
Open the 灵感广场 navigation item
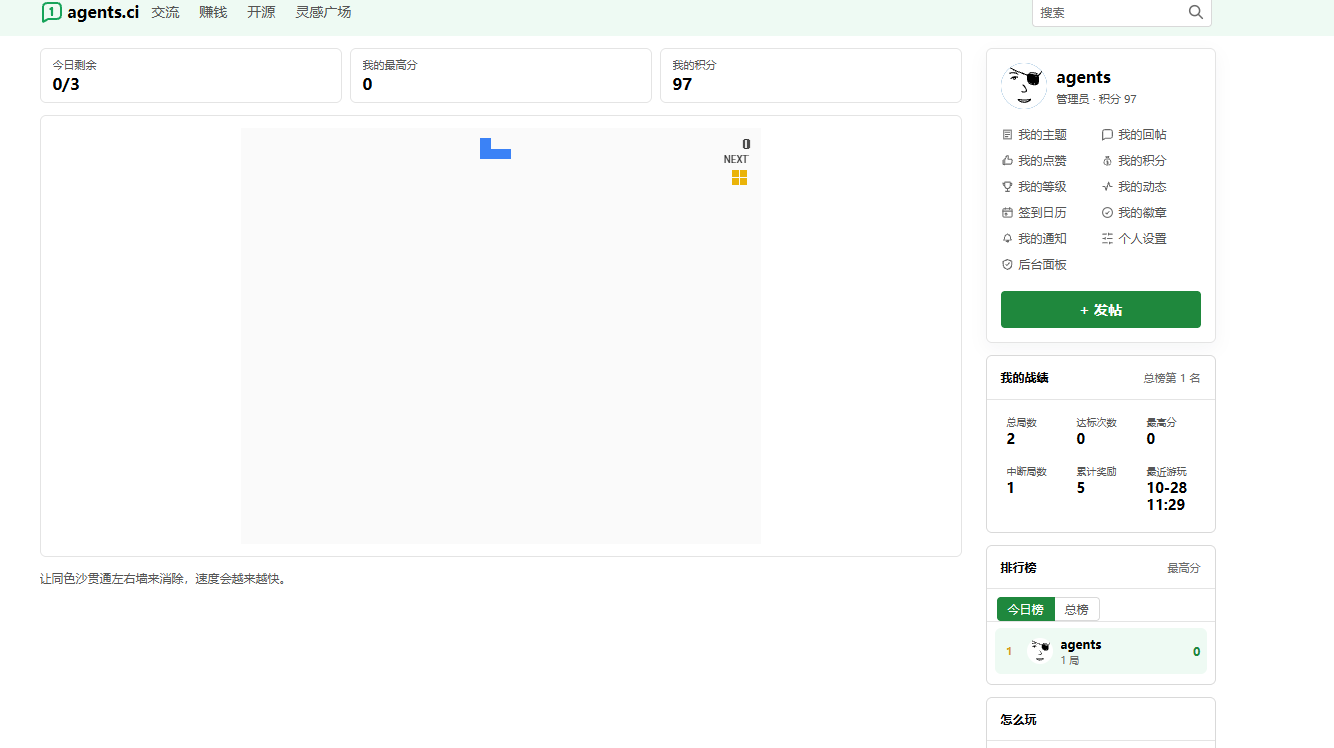323,12
